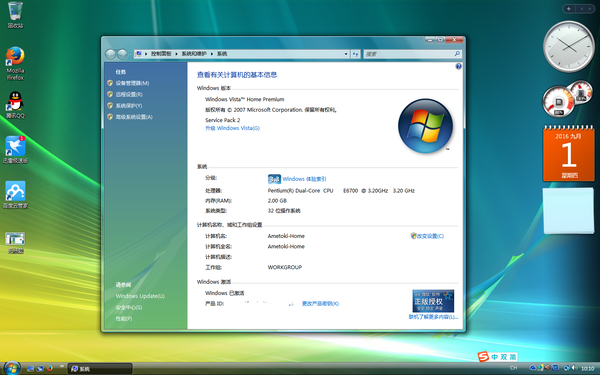Viewport: 600px width, 375px height.
Task: Open the Tencent QQ desktop shortcut
Action: tap(15, 105)
